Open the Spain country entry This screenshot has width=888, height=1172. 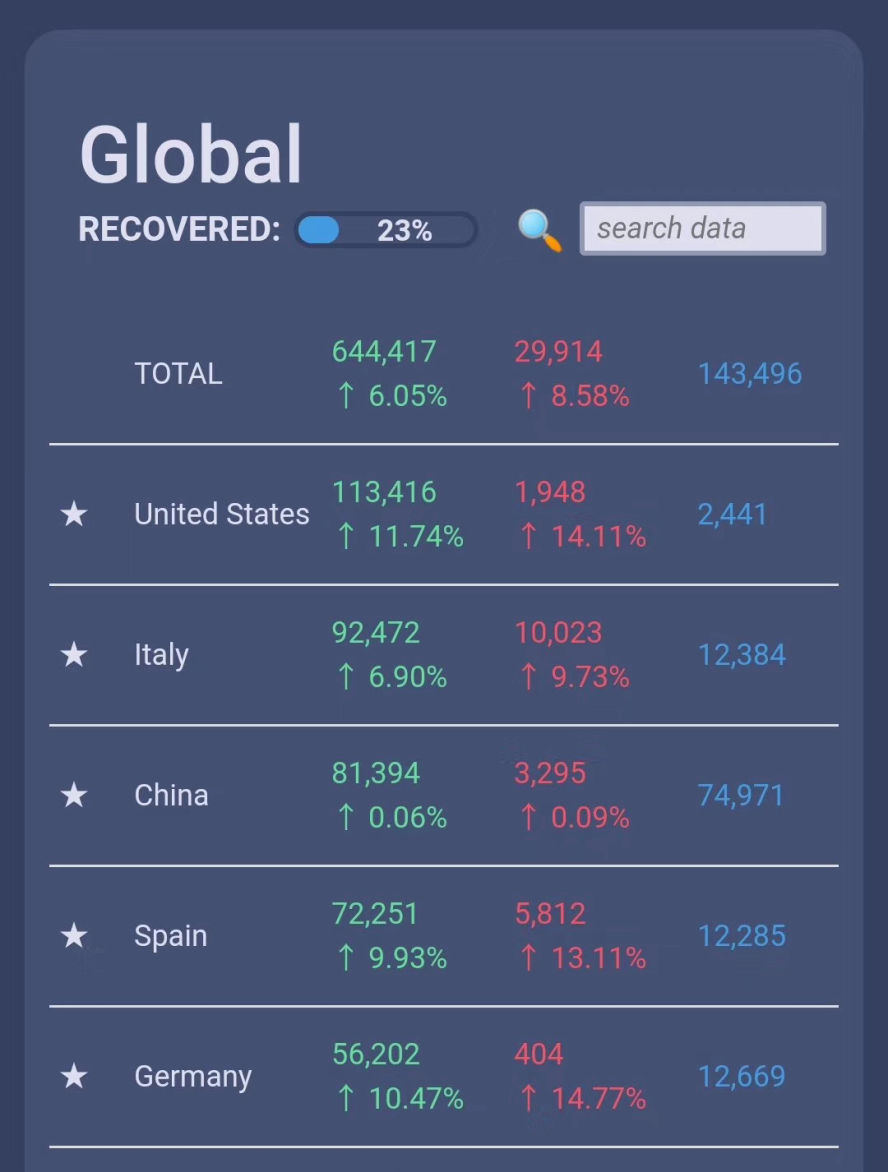[170, 936]
